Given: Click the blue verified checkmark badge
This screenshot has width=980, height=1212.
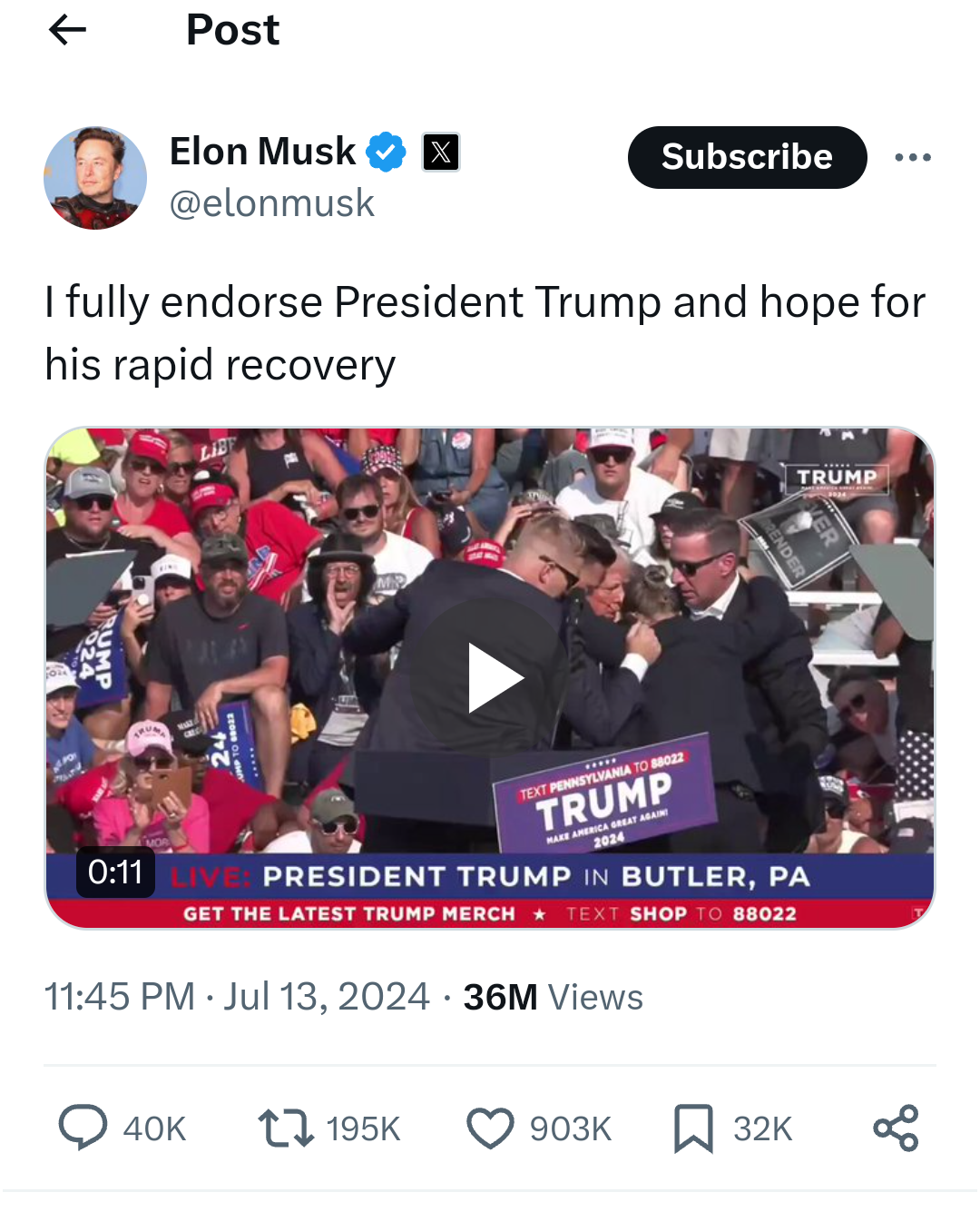Looking at the screenshot, I should tap(386, 152).
